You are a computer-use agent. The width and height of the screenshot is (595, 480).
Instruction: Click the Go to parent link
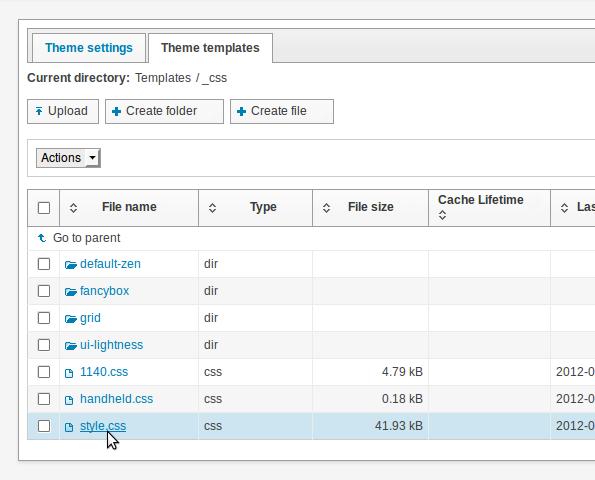point(87,238)
